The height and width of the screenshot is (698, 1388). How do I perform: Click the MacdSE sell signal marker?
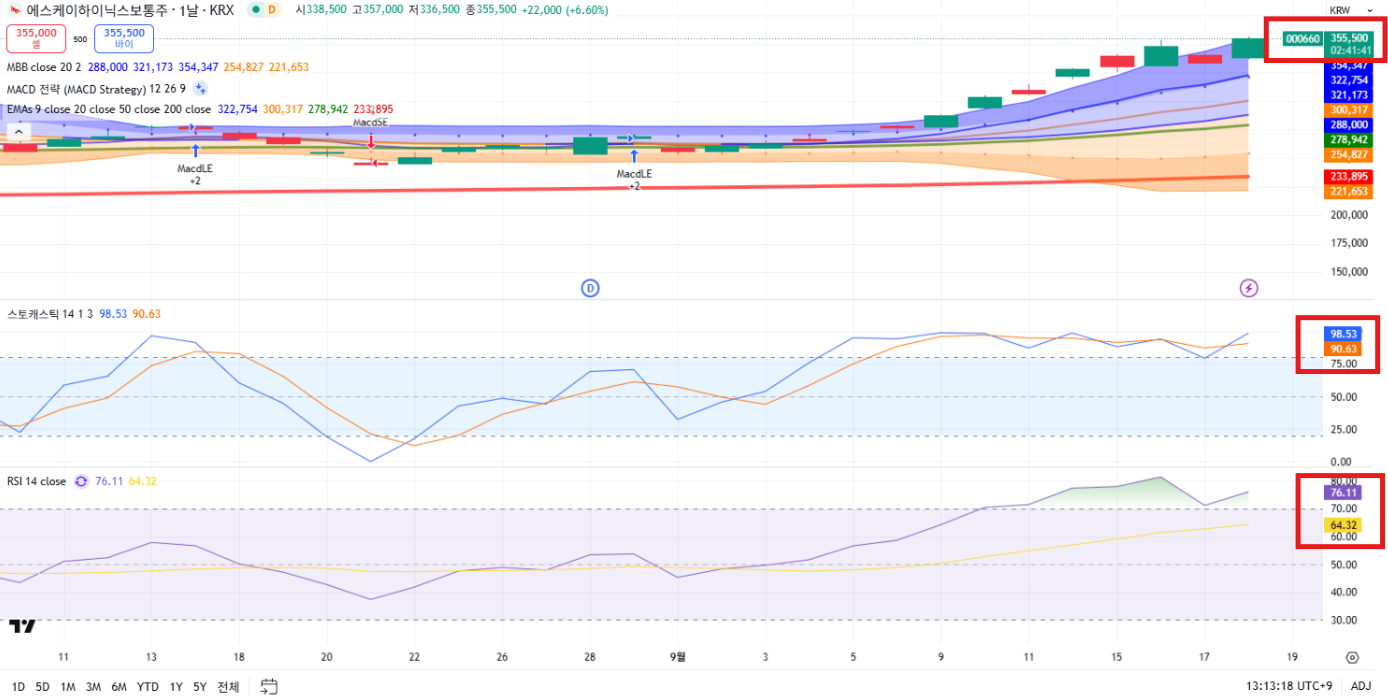(370, 123)
